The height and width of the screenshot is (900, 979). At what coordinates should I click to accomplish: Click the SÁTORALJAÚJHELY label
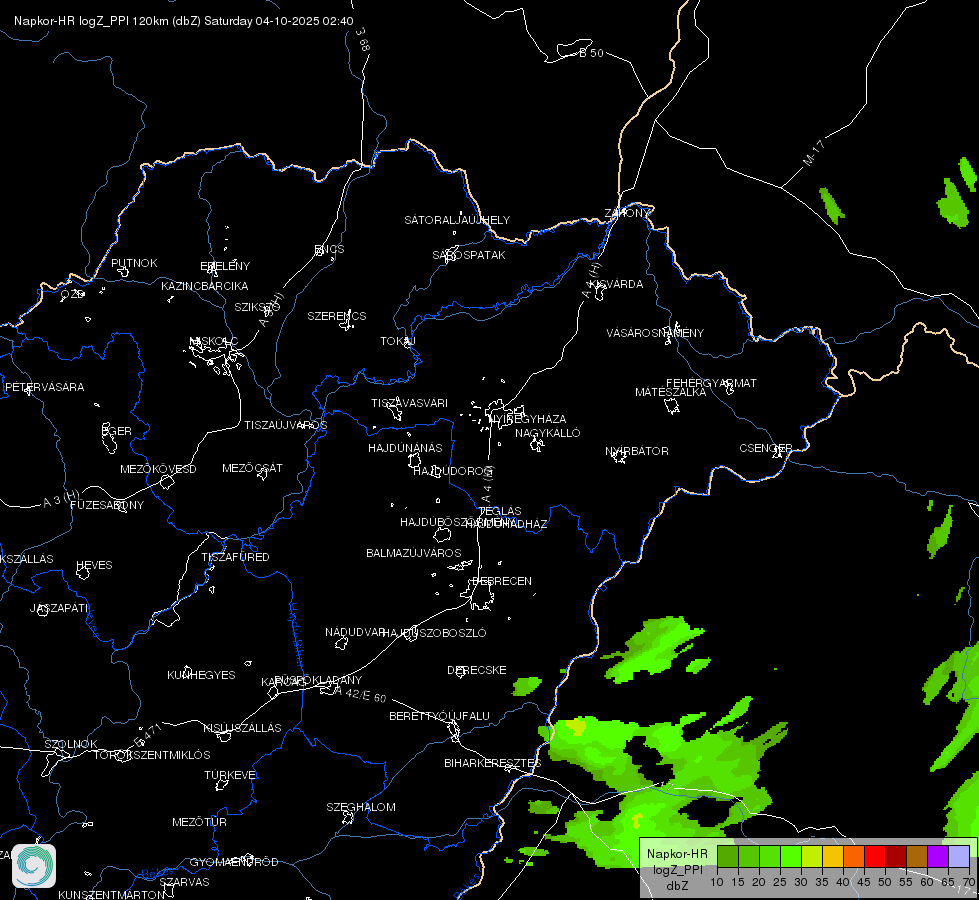click(x=457, y=220)
